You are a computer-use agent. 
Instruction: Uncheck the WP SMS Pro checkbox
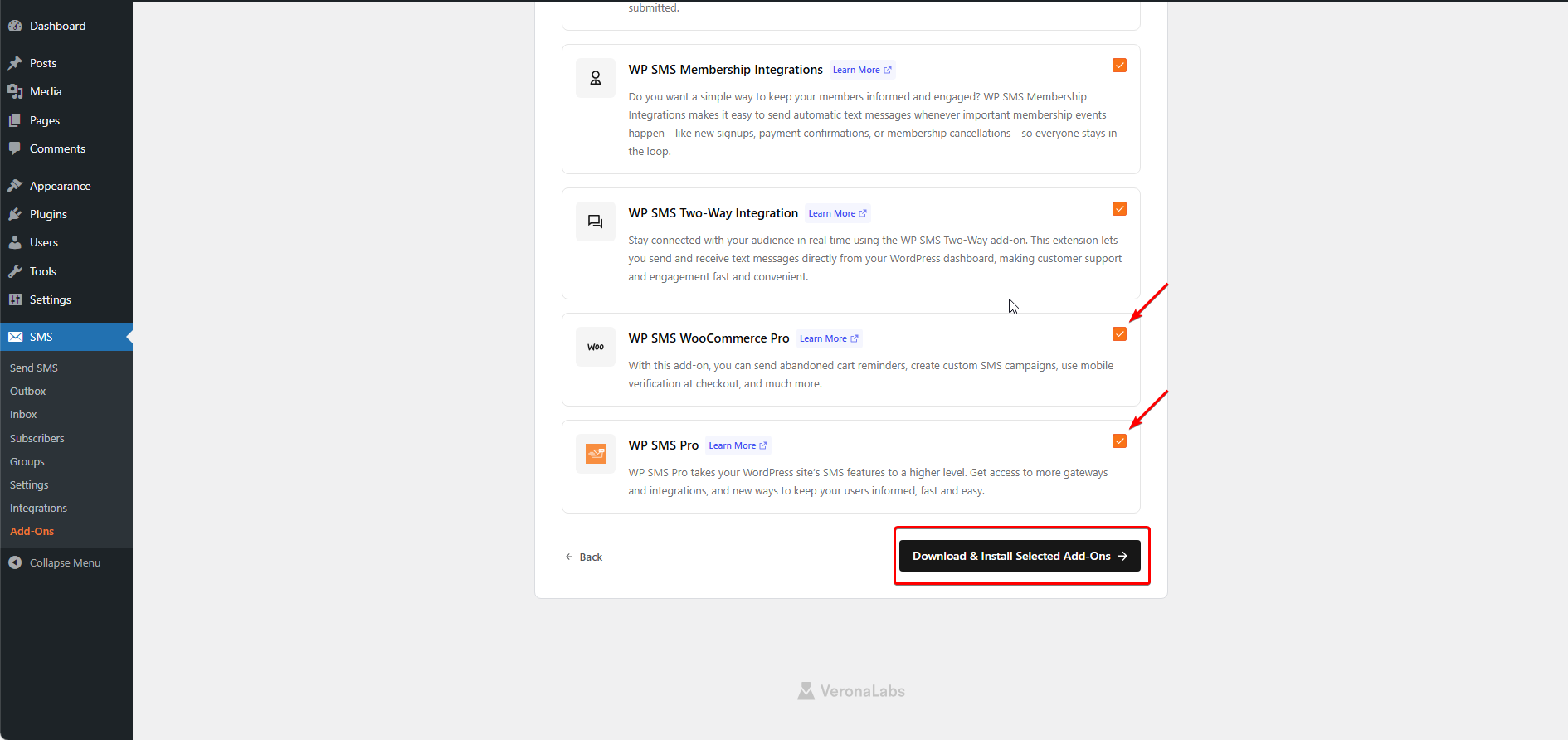coord(1119,441)
